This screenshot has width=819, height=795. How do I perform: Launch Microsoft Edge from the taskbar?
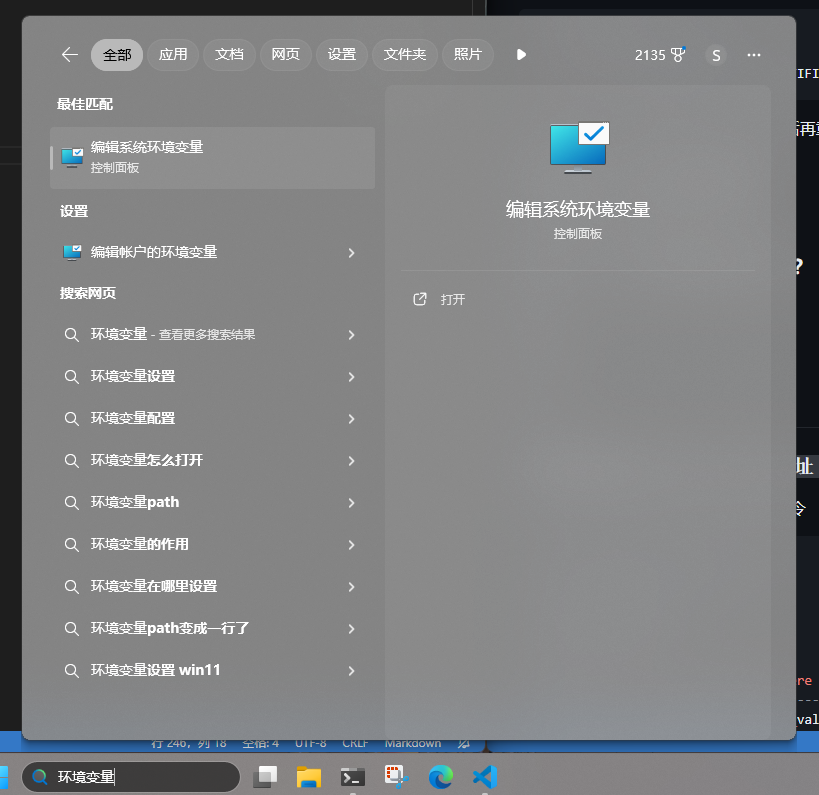[441, 776]
